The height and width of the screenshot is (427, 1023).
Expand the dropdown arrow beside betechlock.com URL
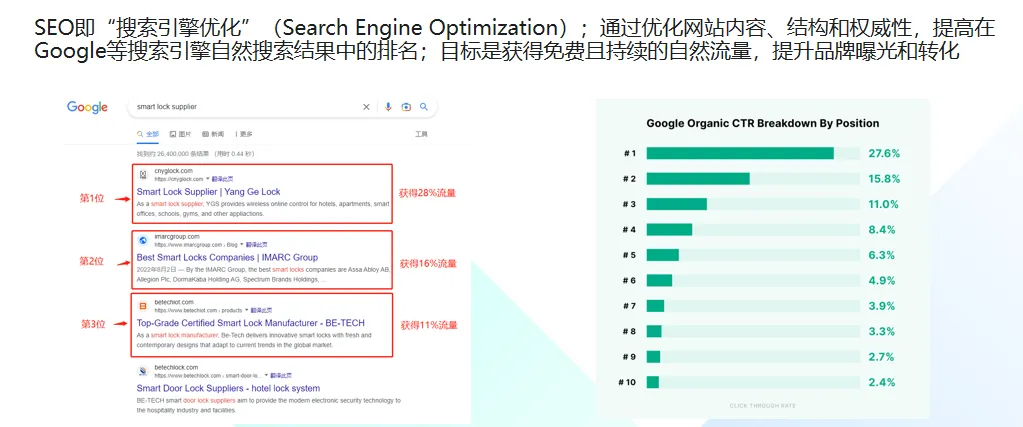click(x=266, y=376)
